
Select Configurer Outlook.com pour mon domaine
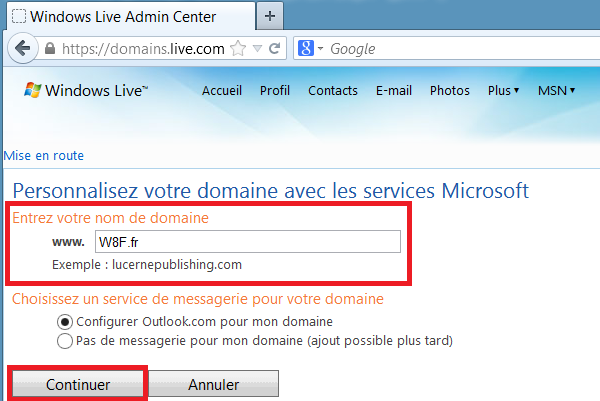click(65, 322)
